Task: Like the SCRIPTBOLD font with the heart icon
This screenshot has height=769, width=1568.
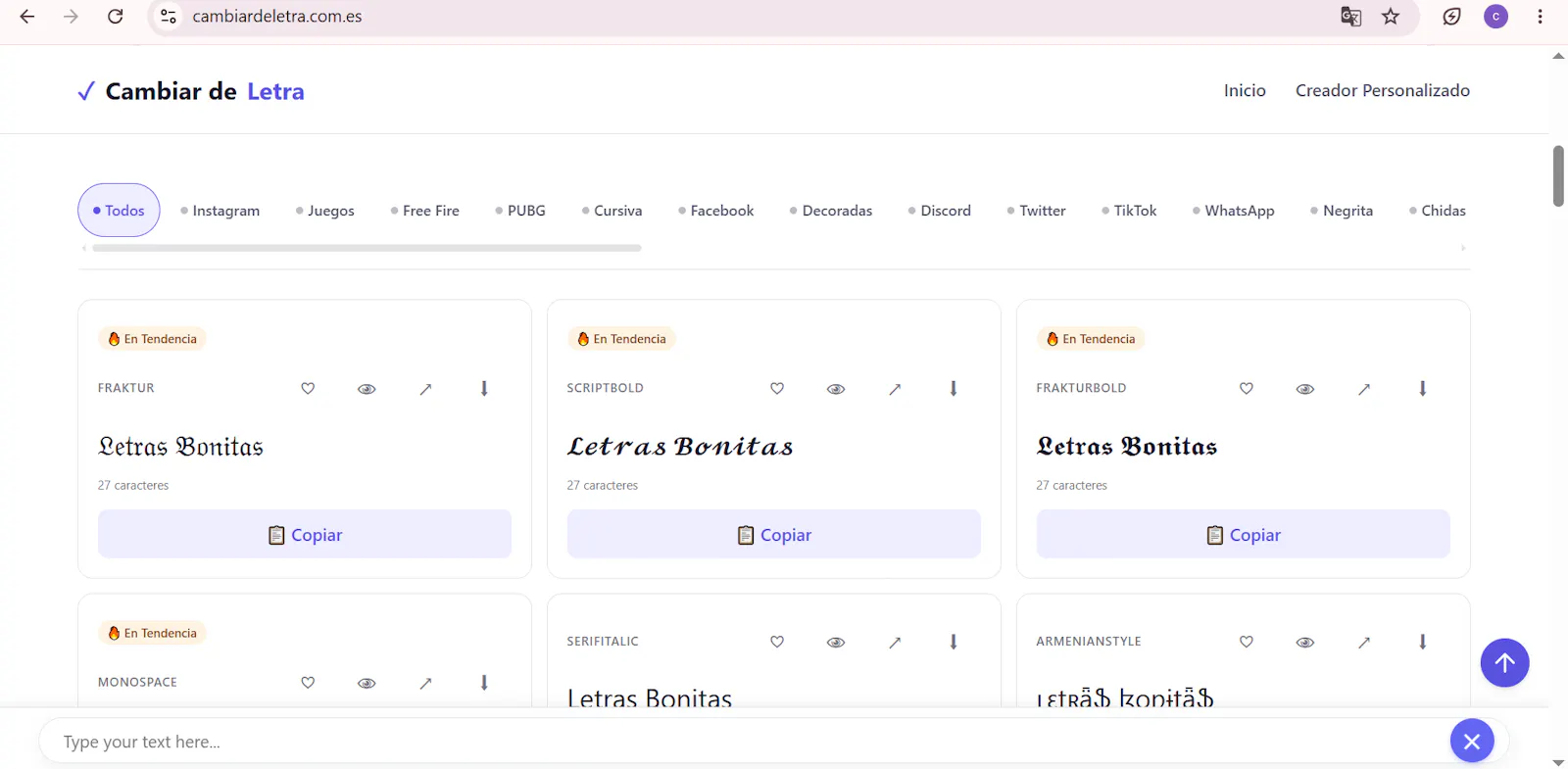Action: [x=777, y=389]
